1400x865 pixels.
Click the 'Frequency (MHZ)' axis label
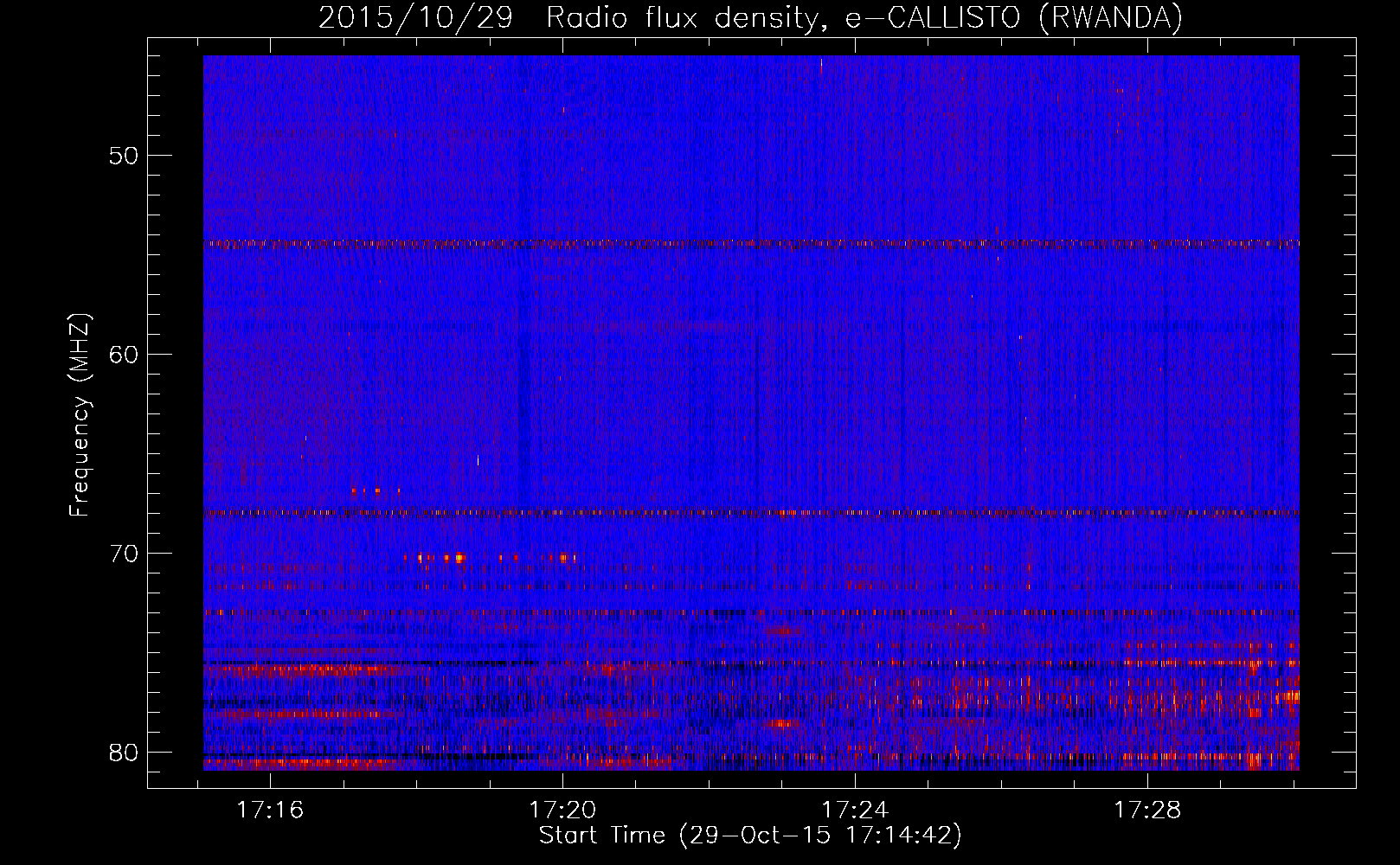point(80,414)
